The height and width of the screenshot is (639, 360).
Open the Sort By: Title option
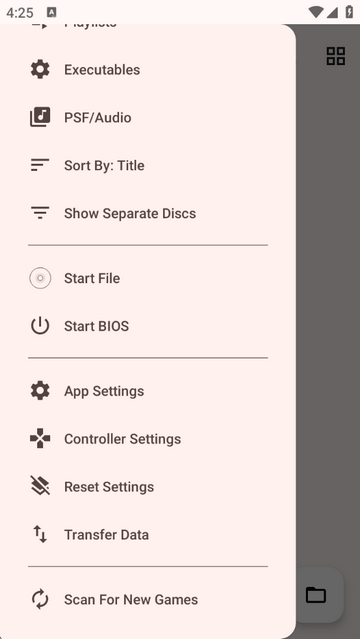pyautogui.click(x=148, y=165)
